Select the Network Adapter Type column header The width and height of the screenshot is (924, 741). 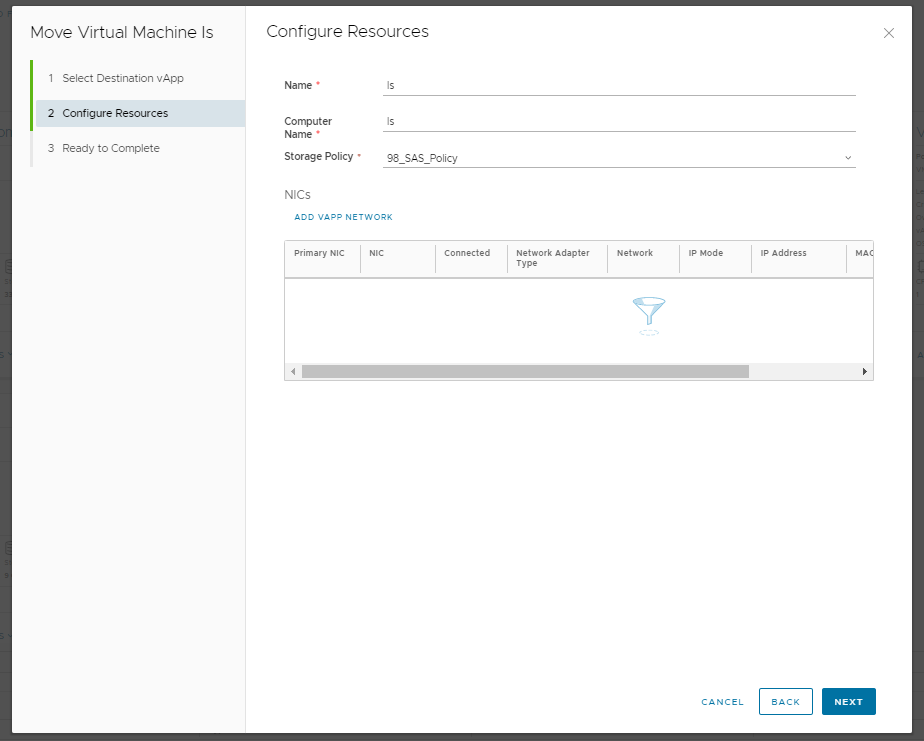point(553,258)
